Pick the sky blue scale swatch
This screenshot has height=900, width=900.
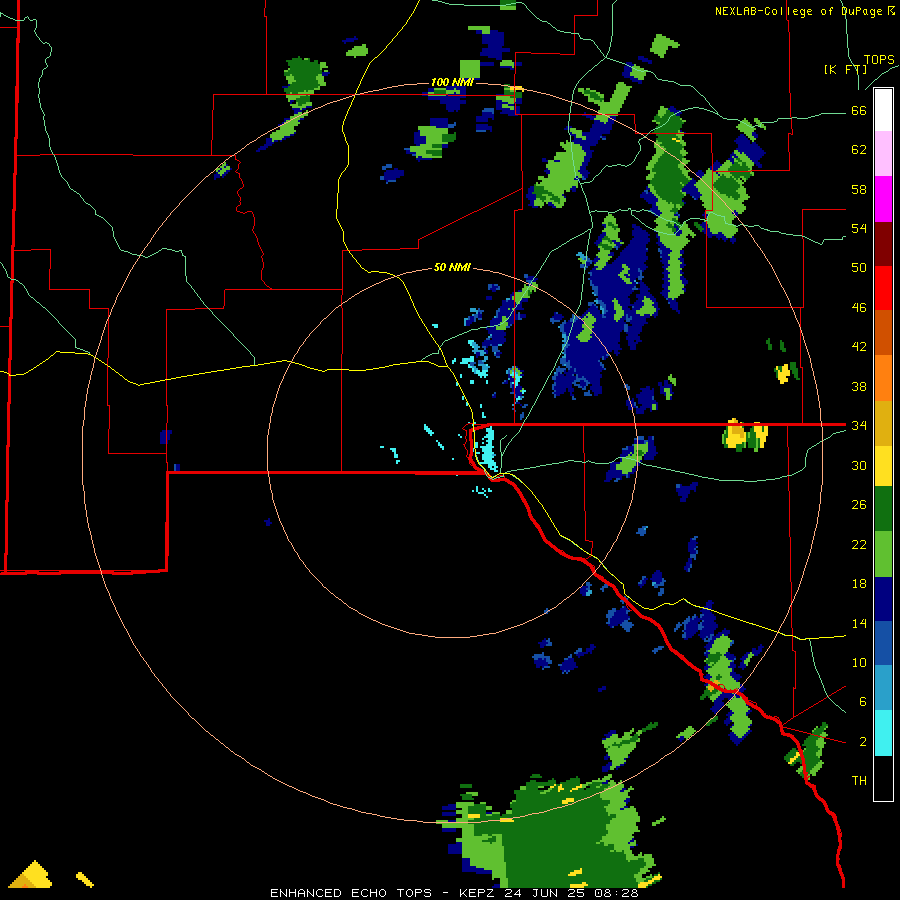click(883, 688)
